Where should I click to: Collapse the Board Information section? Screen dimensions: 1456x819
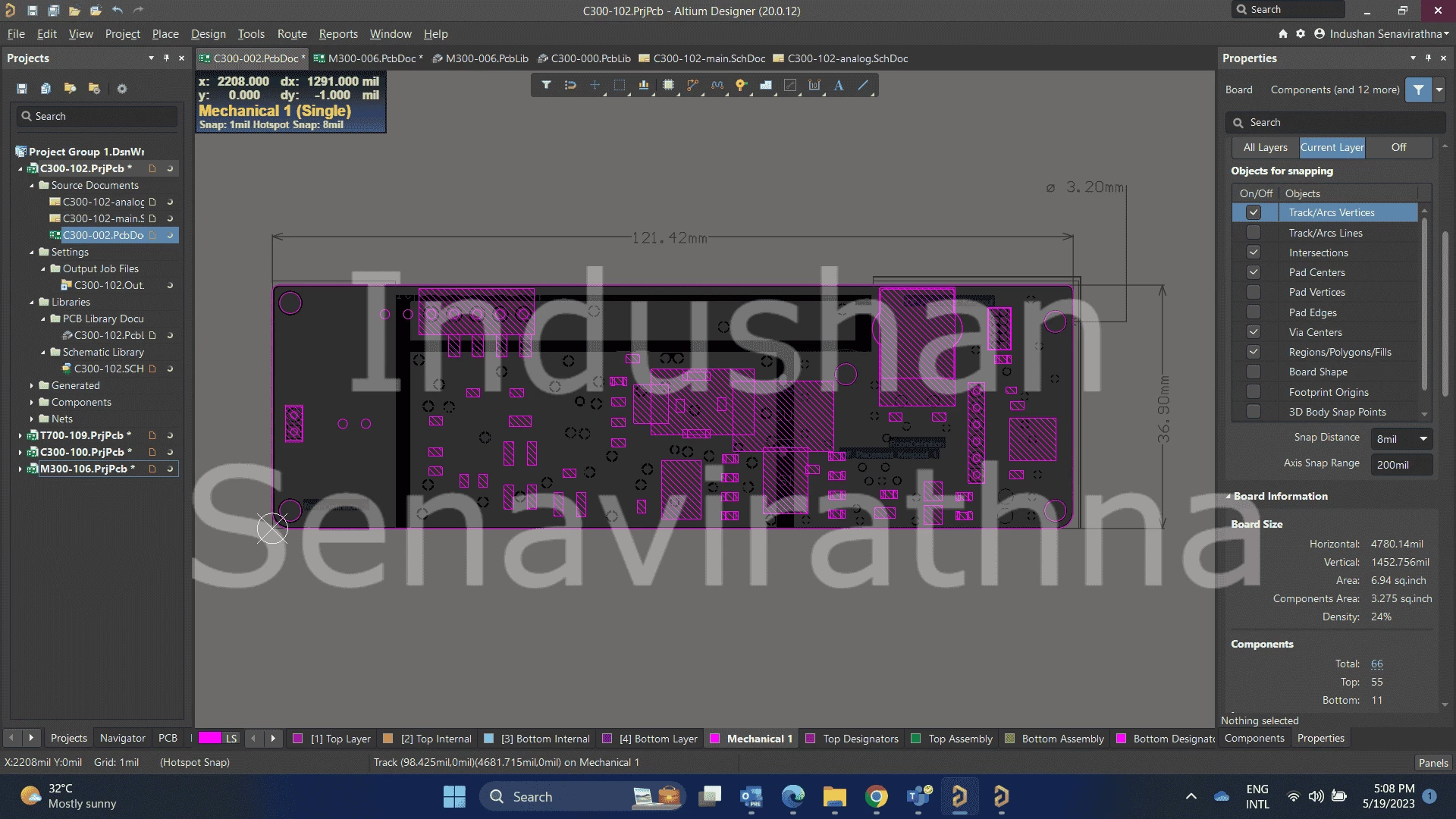(x=1228, y=497)
